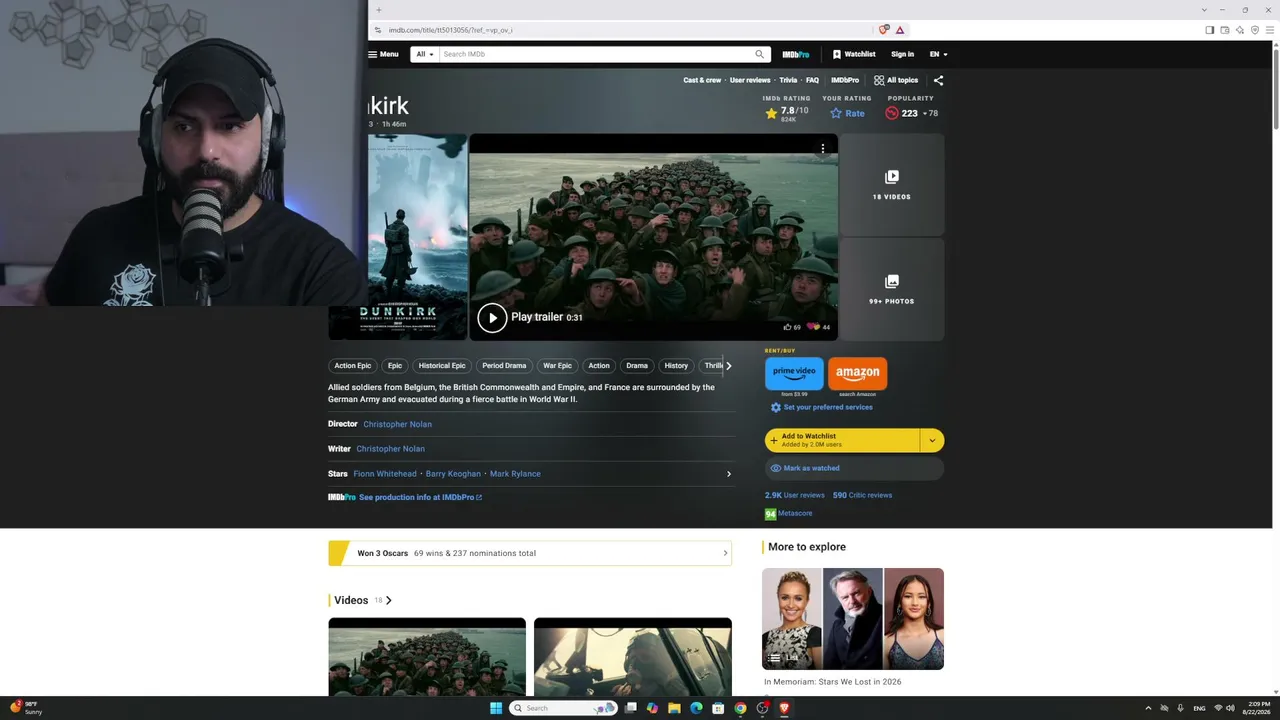The width and height of the screenshot is (1280, 720).
Task: Click the Brave Shields icon in address bar
Action: (x=883, y=30)
